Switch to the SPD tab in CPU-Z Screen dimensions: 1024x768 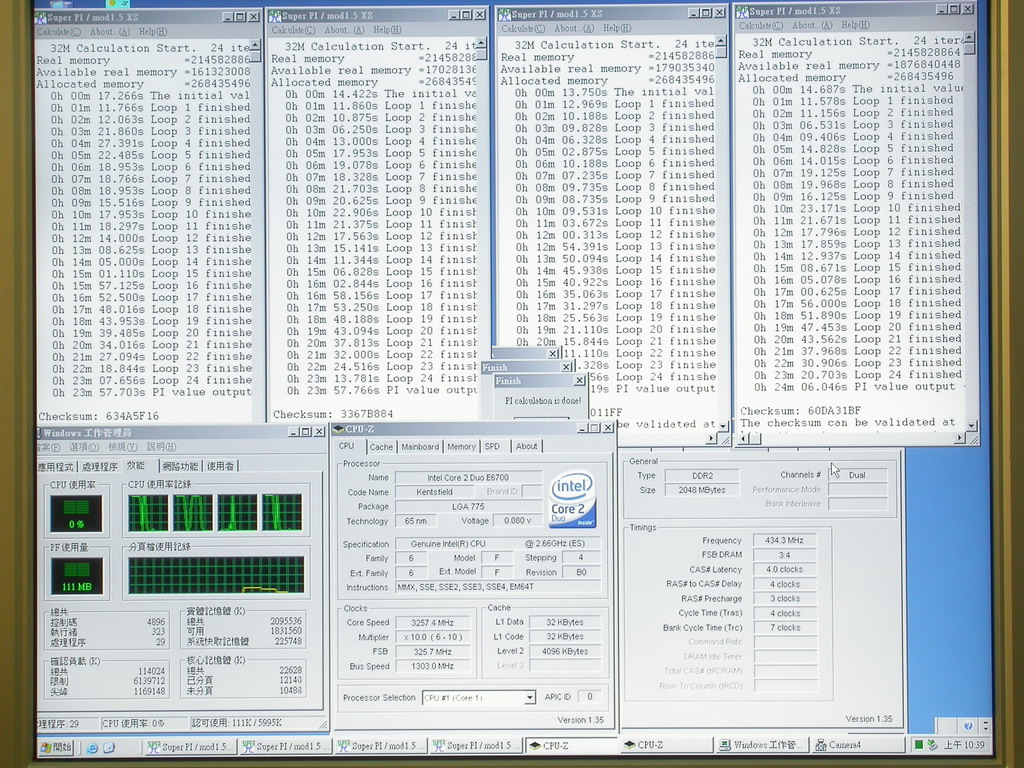click(x=492, y=447)
